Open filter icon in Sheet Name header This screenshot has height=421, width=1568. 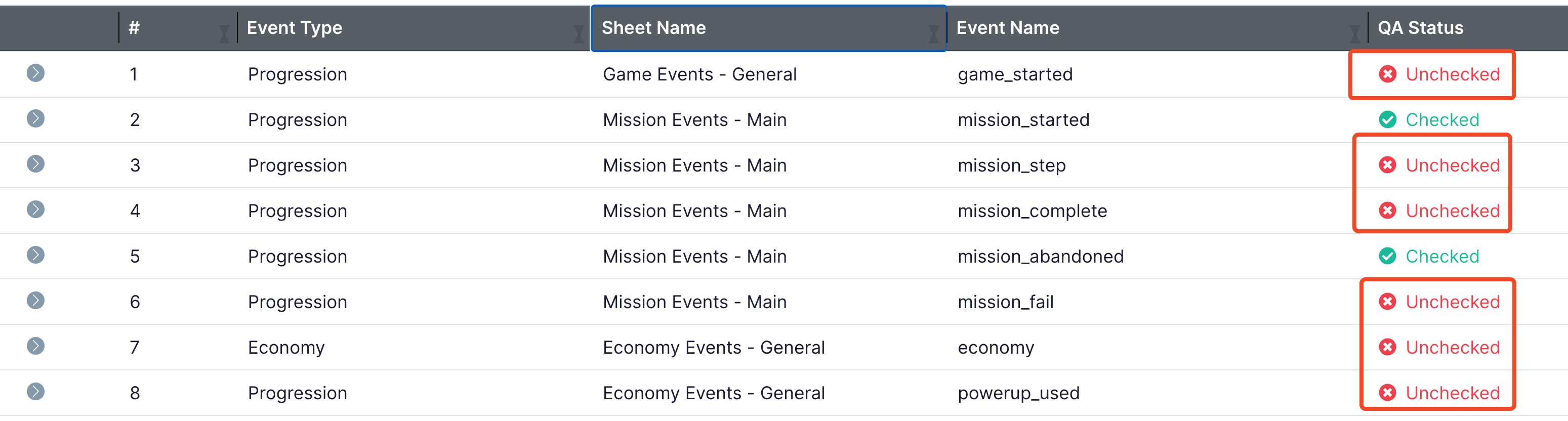(933, 34)
